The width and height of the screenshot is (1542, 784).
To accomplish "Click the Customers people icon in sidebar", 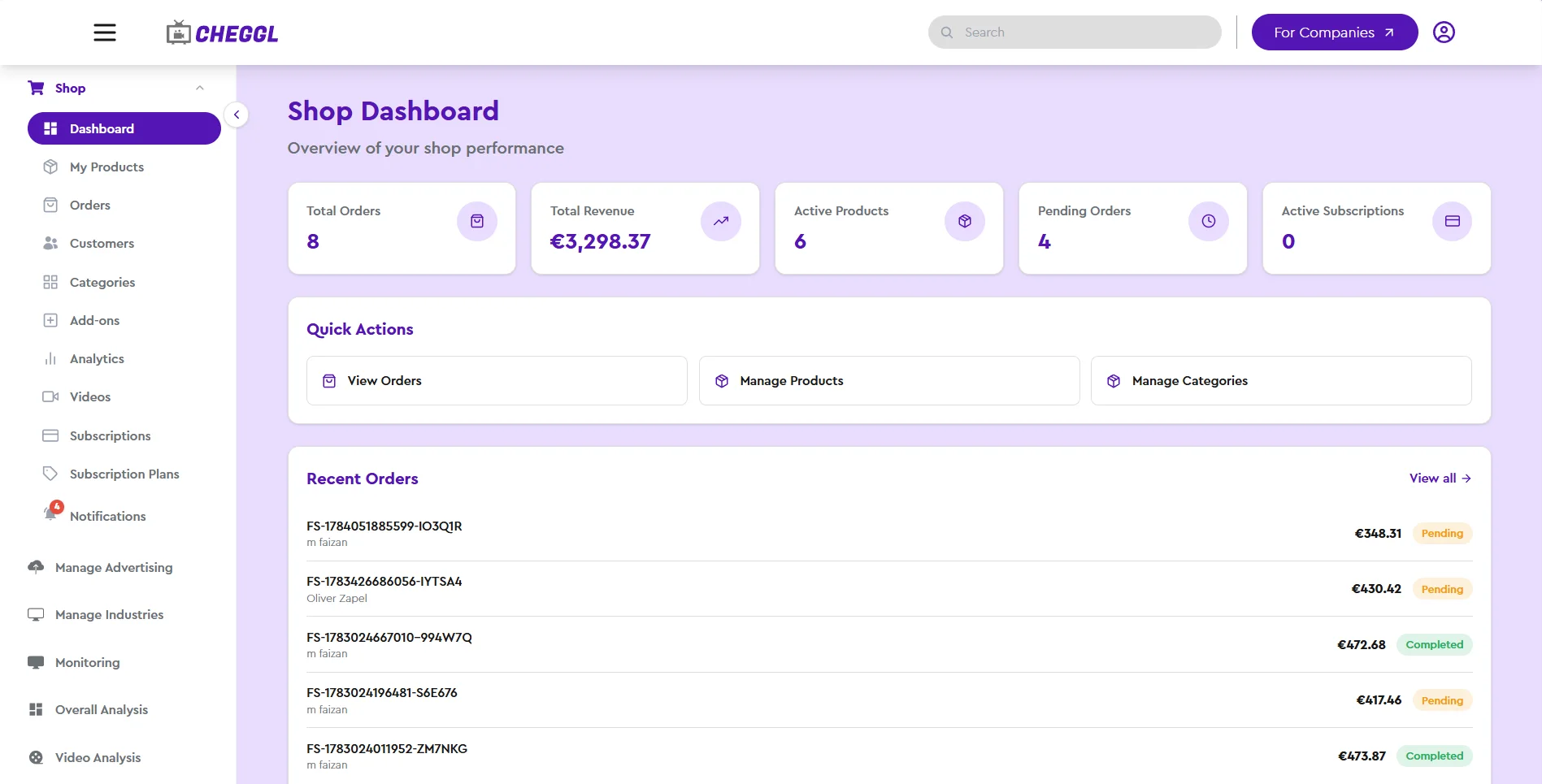I will 50,243.
